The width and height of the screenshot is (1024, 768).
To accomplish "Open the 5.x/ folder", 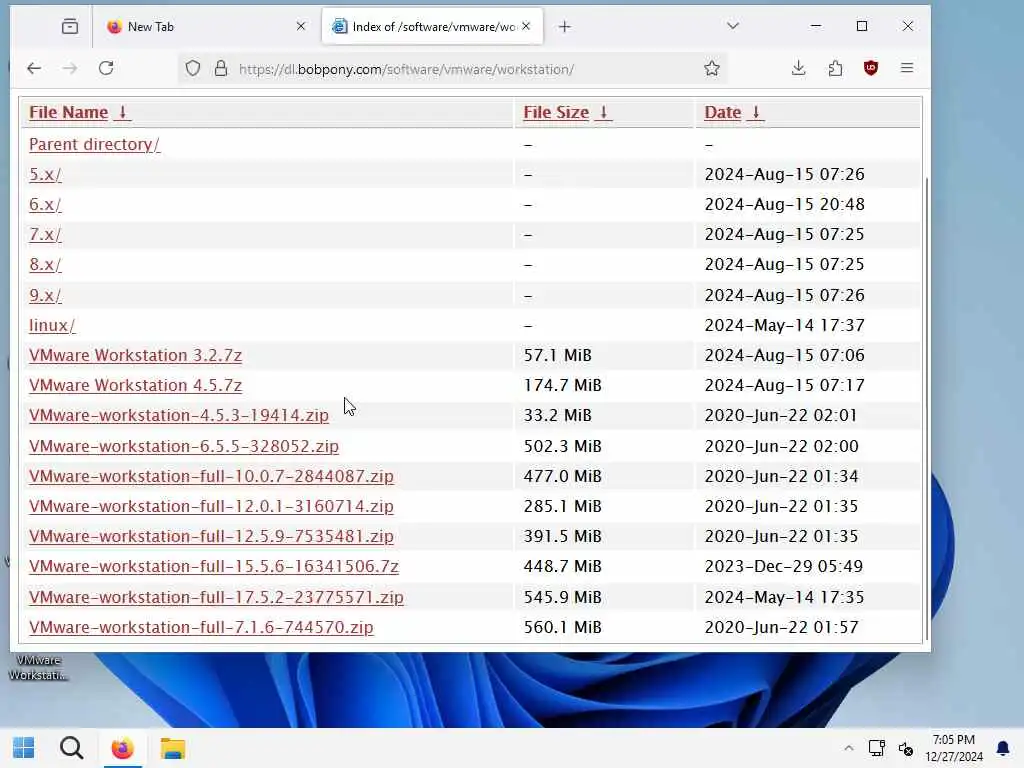I will click(45, 174).
